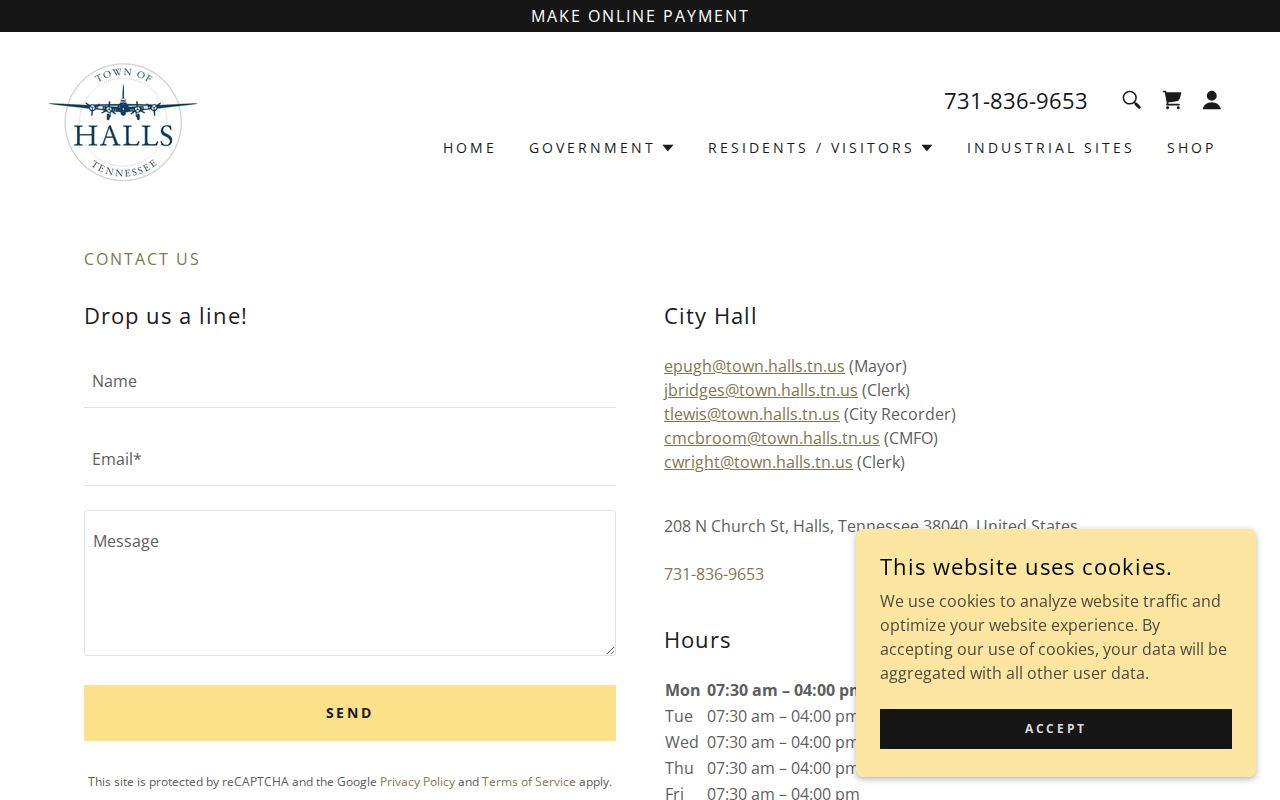Open the Google Privacy Policy link

point(417,782)
